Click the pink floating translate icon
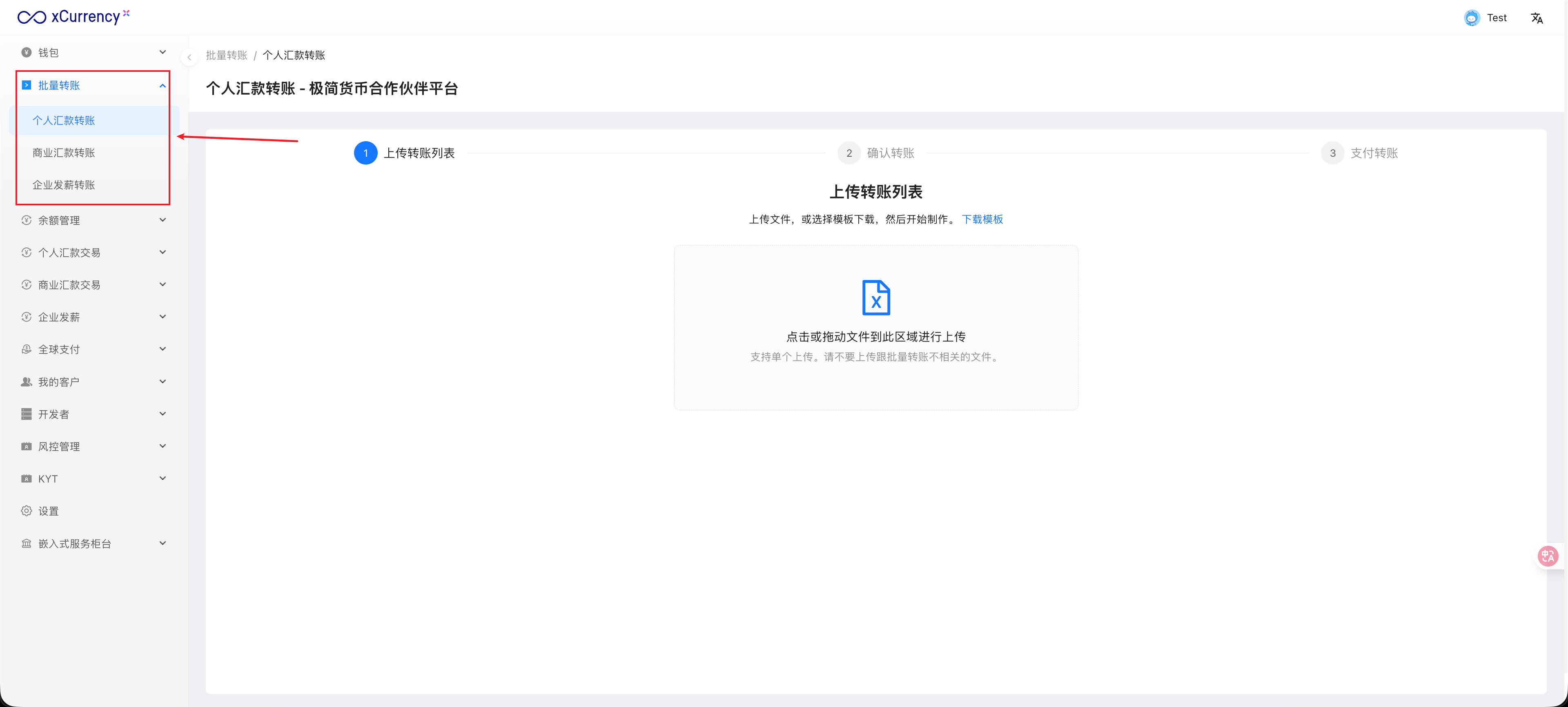The image size is (1568, 707). point(1547,556)
